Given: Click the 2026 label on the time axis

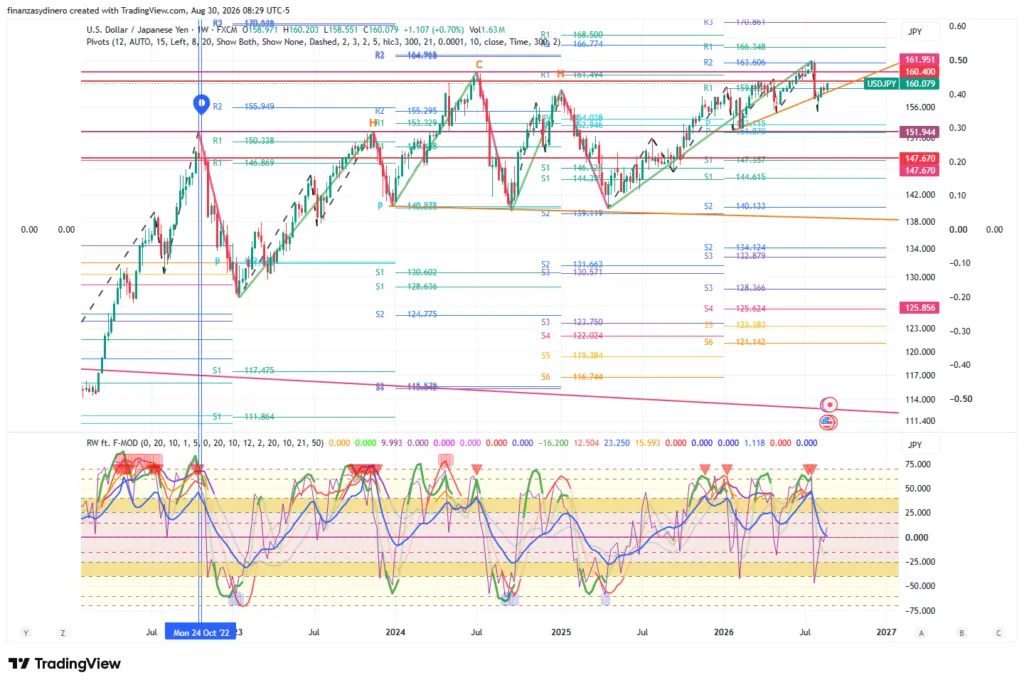Looking at the screenshot, I should [723, 632].
